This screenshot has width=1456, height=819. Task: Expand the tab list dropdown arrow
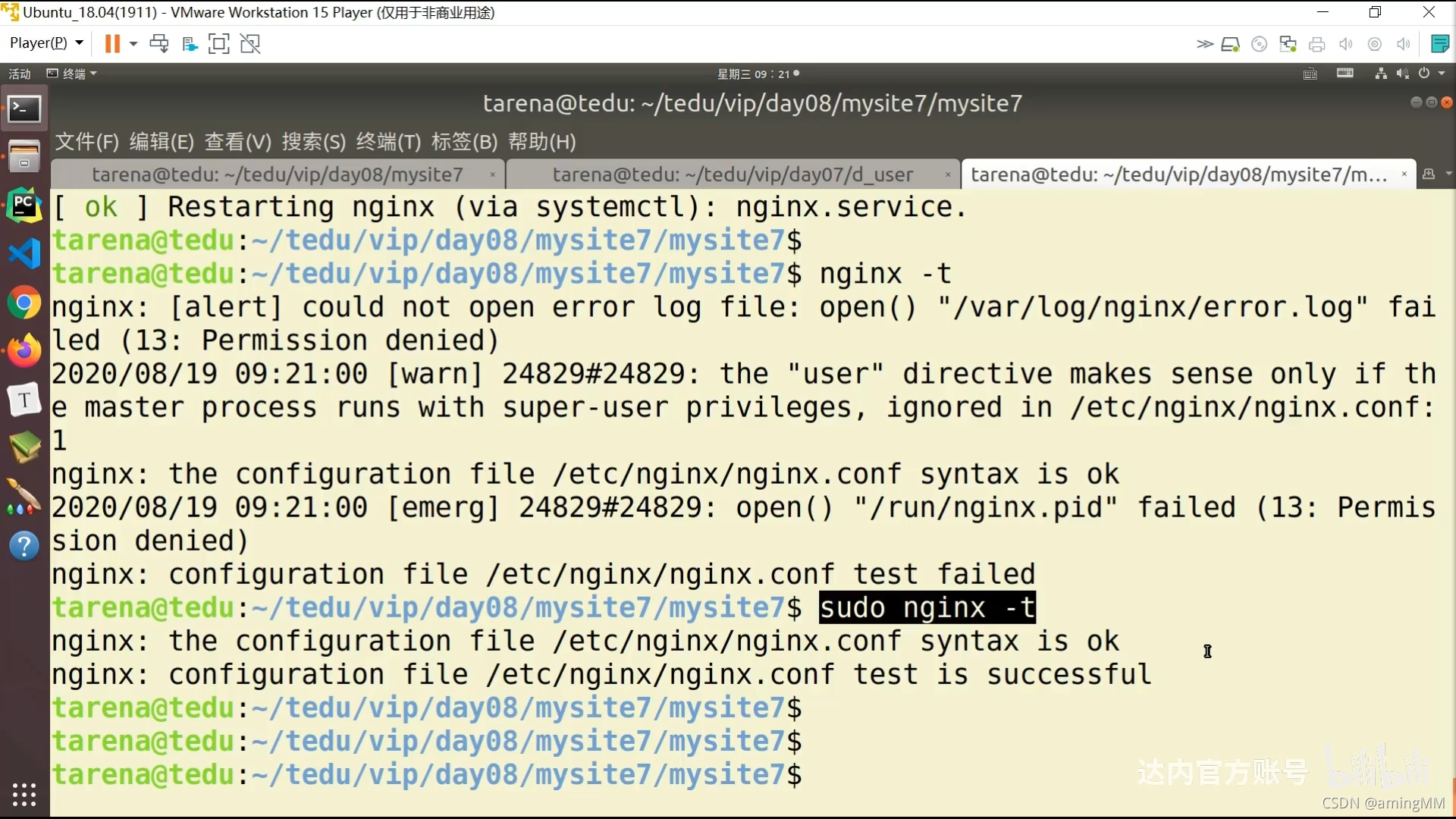(x=1448, y=174)
